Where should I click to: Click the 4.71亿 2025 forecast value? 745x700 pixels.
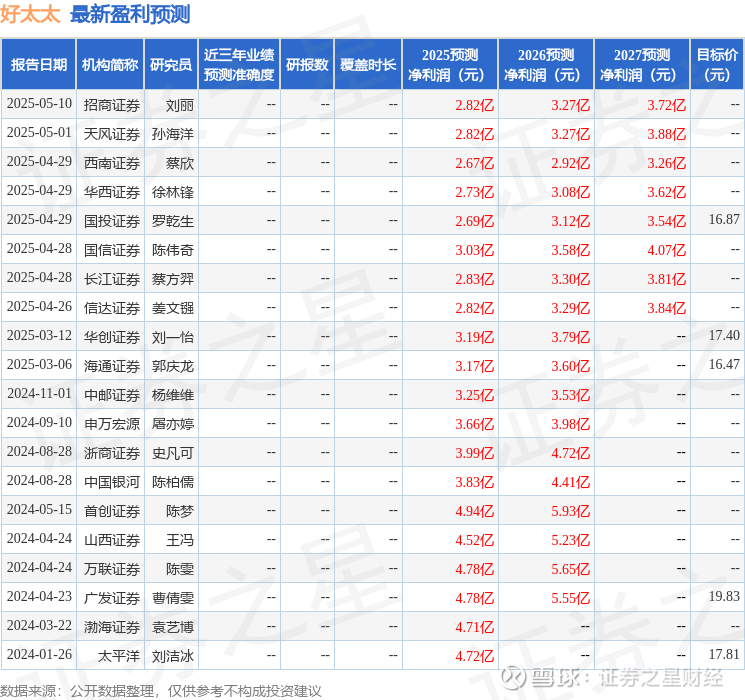474,627
